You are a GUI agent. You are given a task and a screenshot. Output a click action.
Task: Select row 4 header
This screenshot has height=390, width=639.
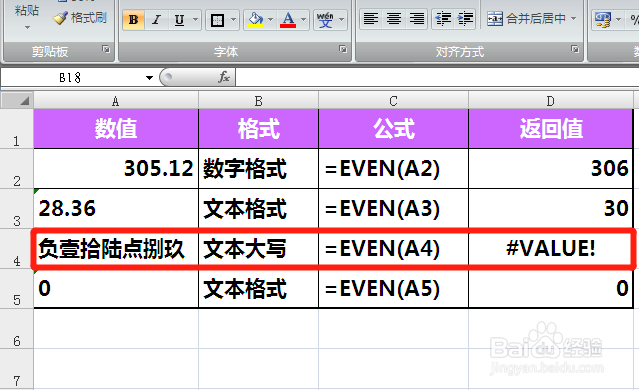[17, 249]
